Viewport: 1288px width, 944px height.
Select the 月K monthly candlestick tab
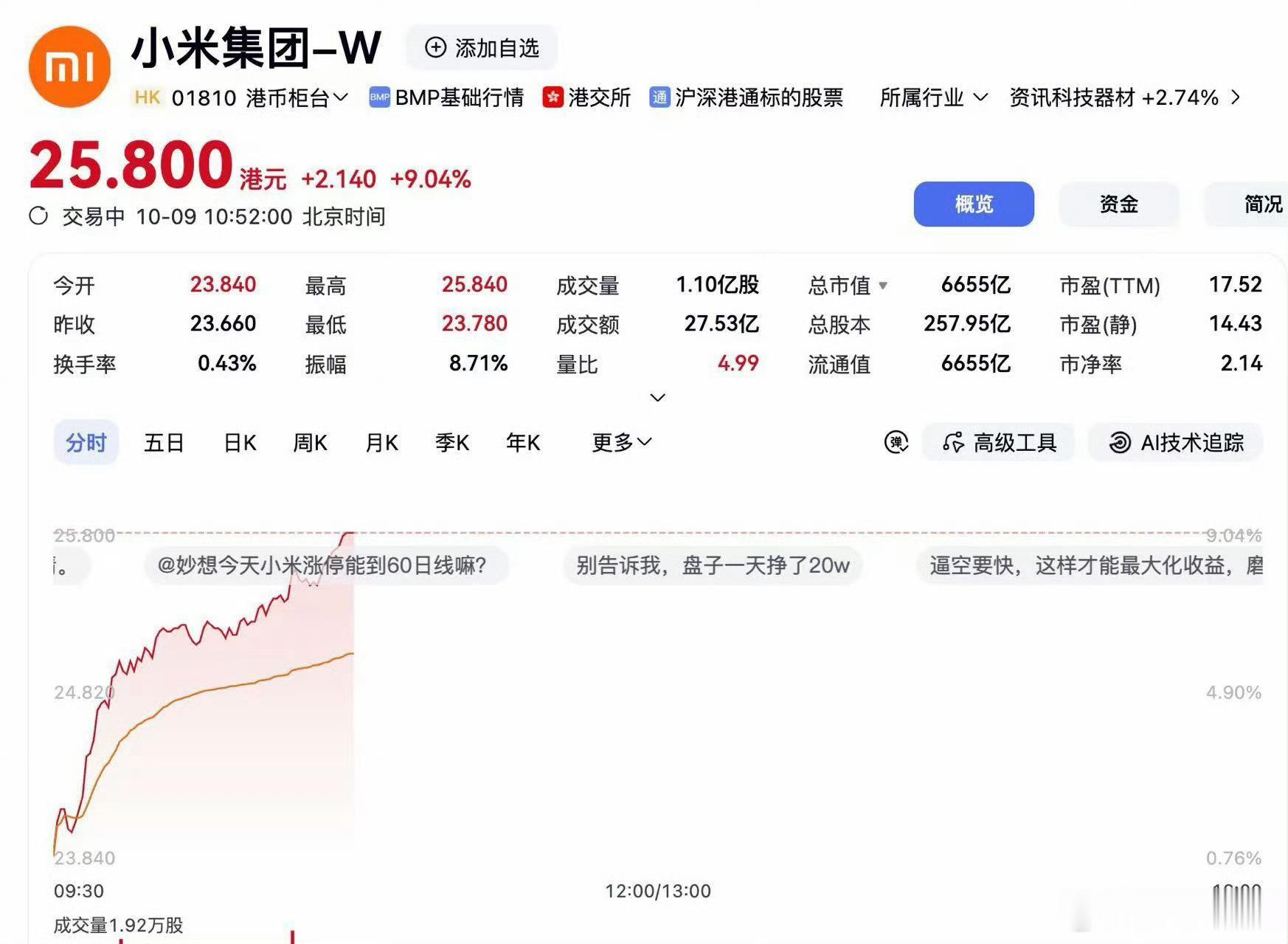(x=381, y=443)
